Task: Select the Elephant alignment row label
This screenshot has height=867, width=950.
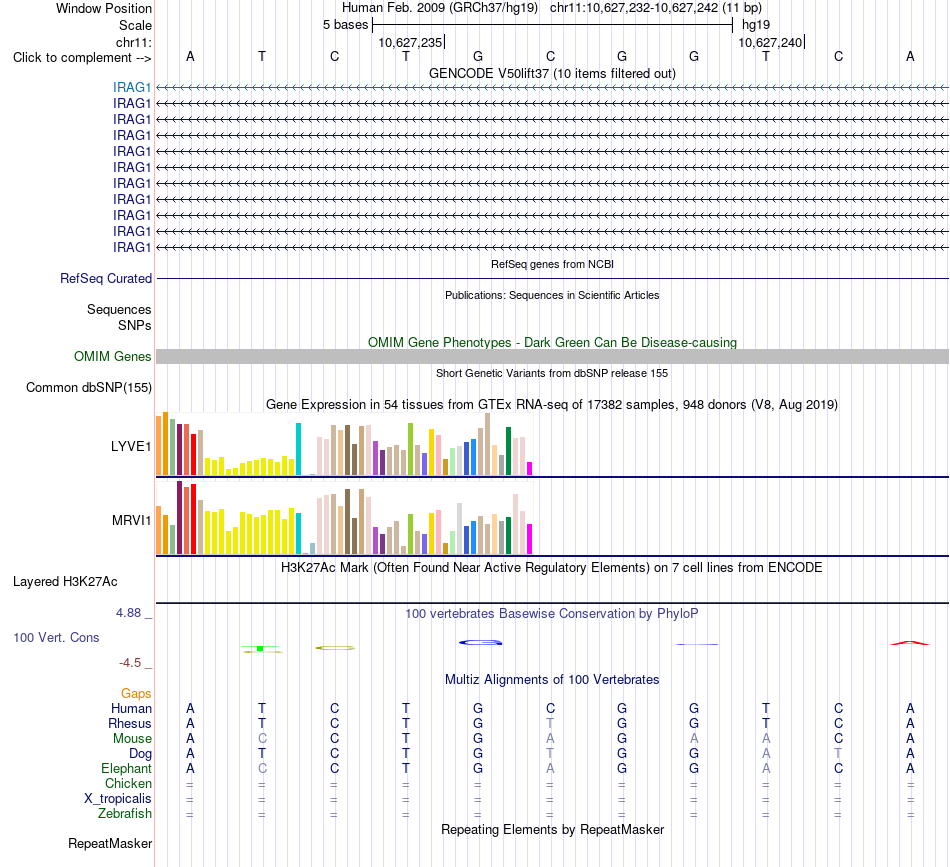Action: click(x=126, y=768)
